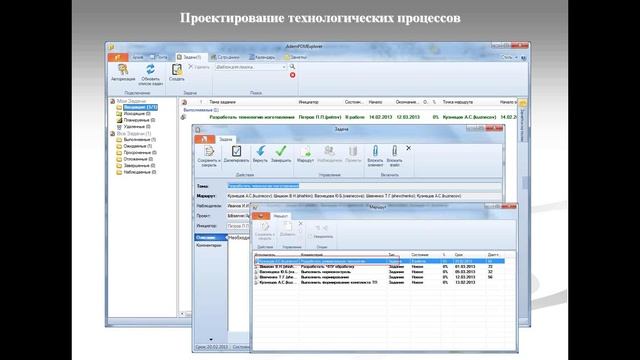Select the Все Задачи (1) tree node
This screenshot has width=640, height=360.
pyautogui.click(x=134, y=133)
